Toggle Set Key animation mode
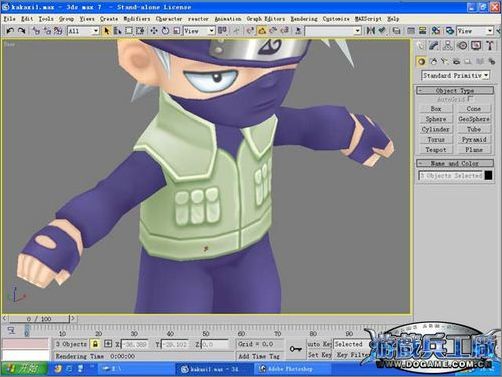The height and width of the screenshot is (377, 502). (x=319, y=355)
